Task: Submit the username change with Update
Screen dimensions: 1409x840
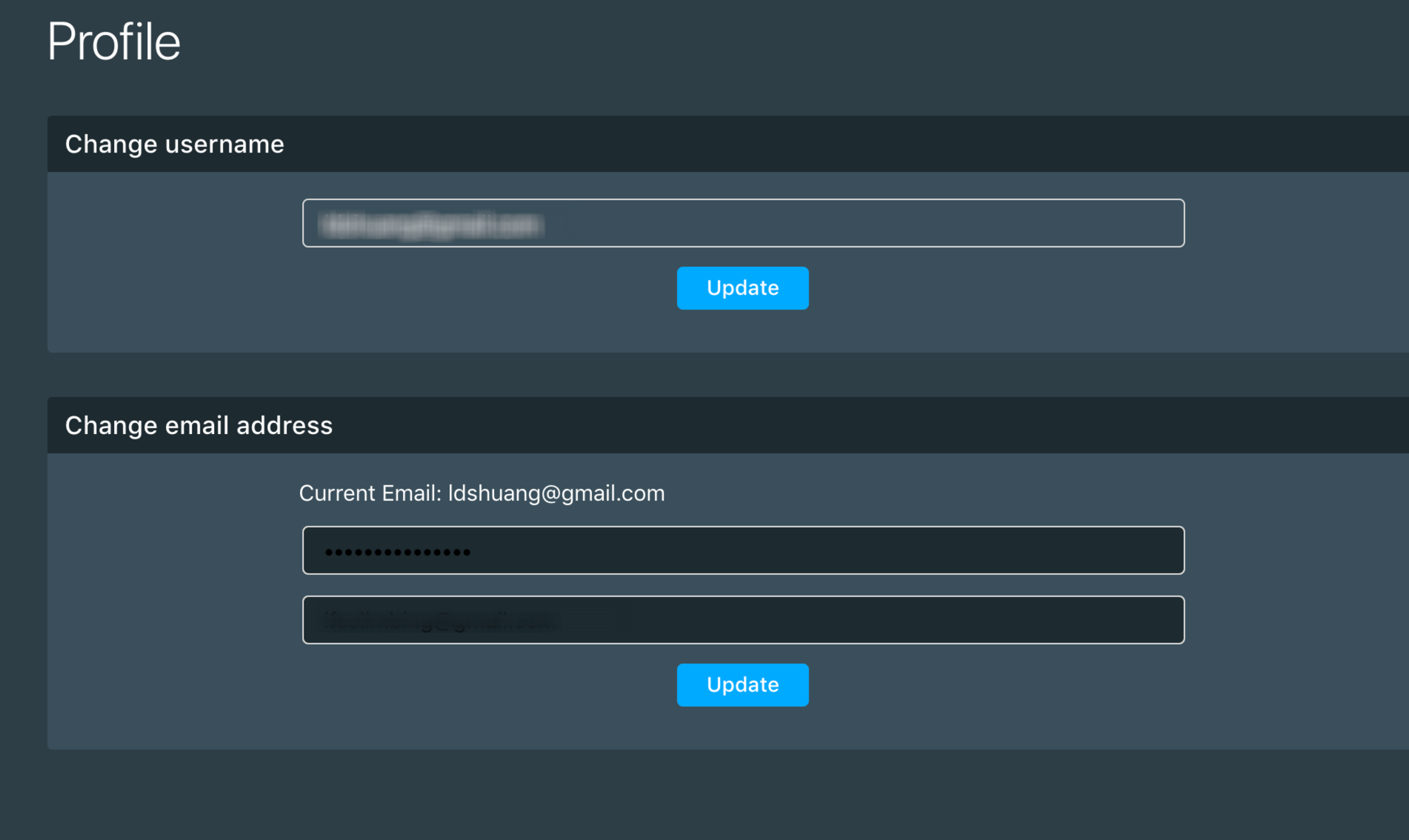Action: pyautogui.click(x=742, y=288)
